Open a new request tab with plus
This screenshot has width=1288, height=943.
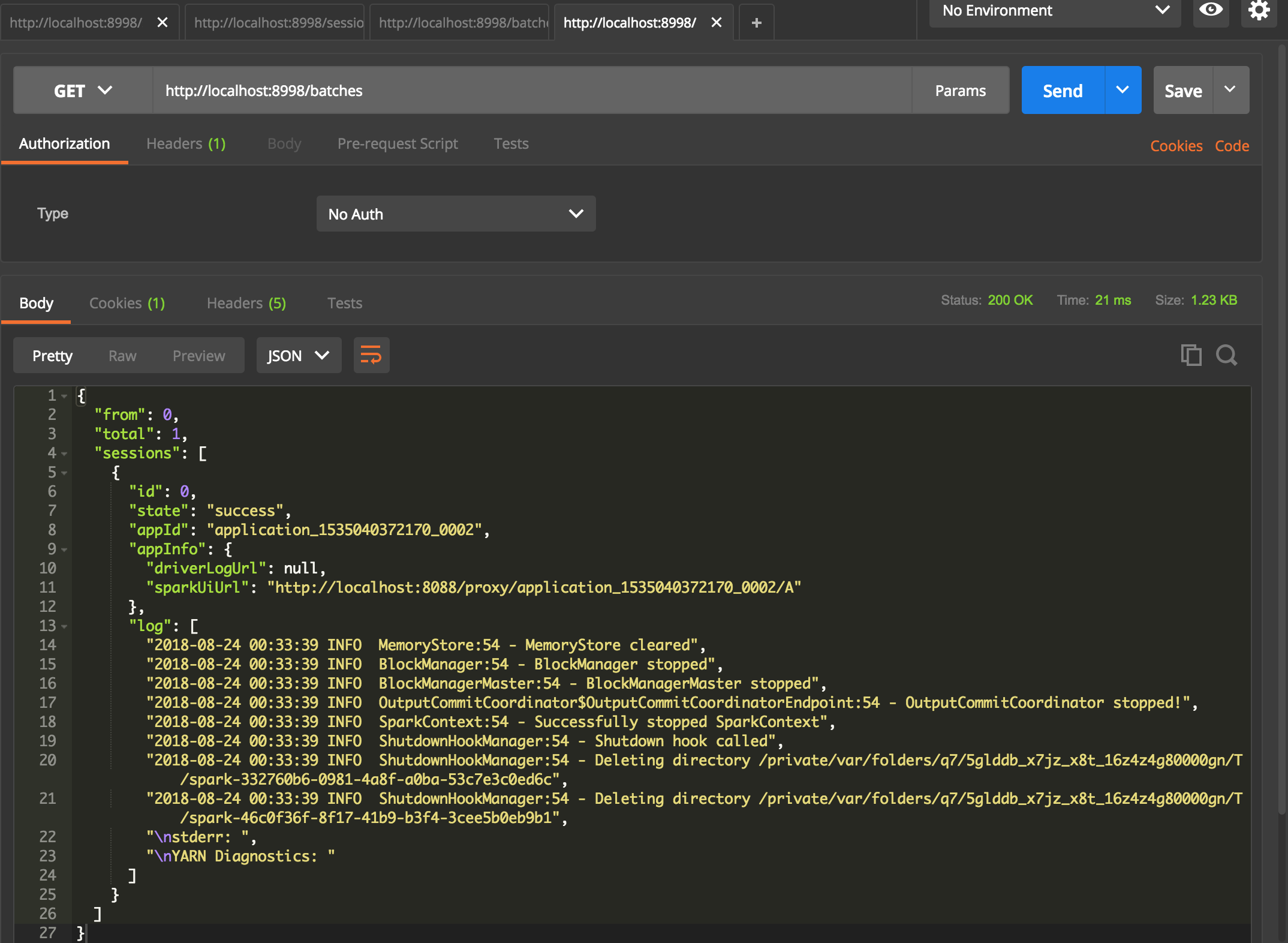pyautogui.click(x=757, y=23)
